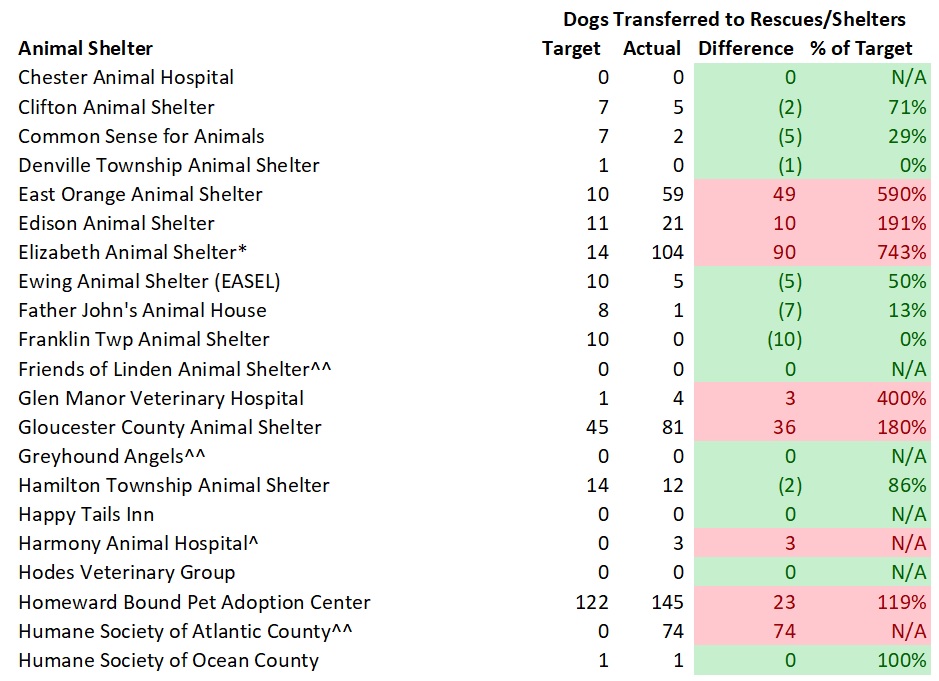The width and height of the screenshot is (939, 681).
Task: Select the East Orange Animal Shelter name
Action: pyautogui.click(x=140, y=194)
